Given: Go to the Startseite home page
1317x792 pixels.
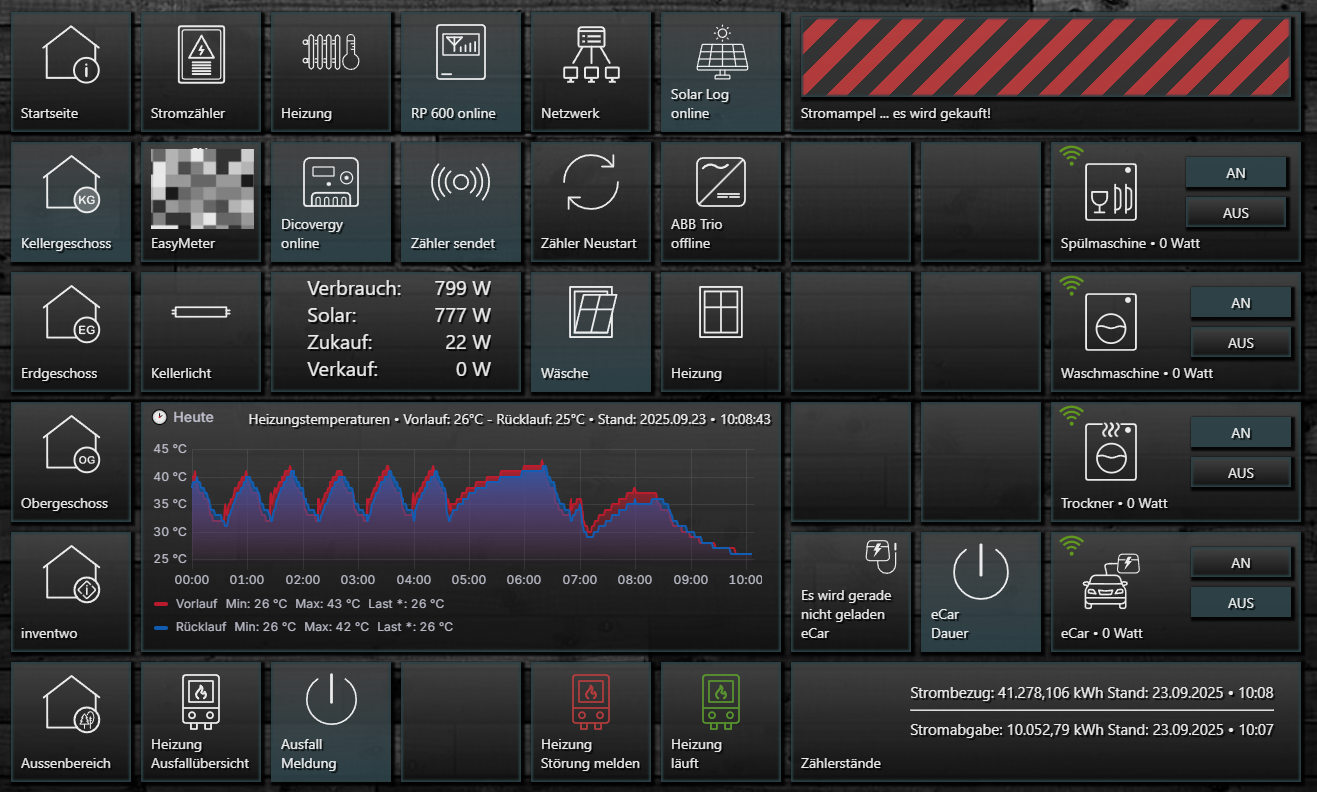Looking at the screenshot, I should coord(71,71).
